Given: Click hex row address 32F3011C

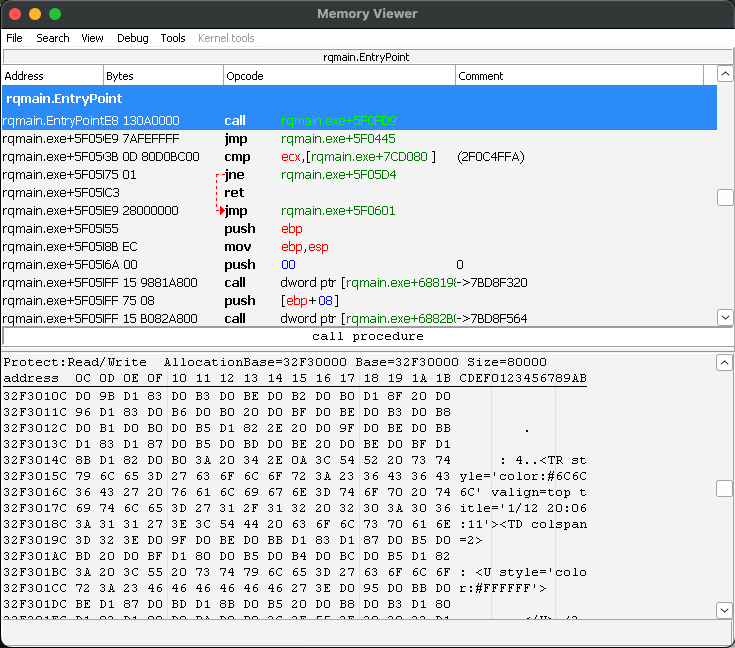Looking at the screenshot, I should tap(35, 412).
